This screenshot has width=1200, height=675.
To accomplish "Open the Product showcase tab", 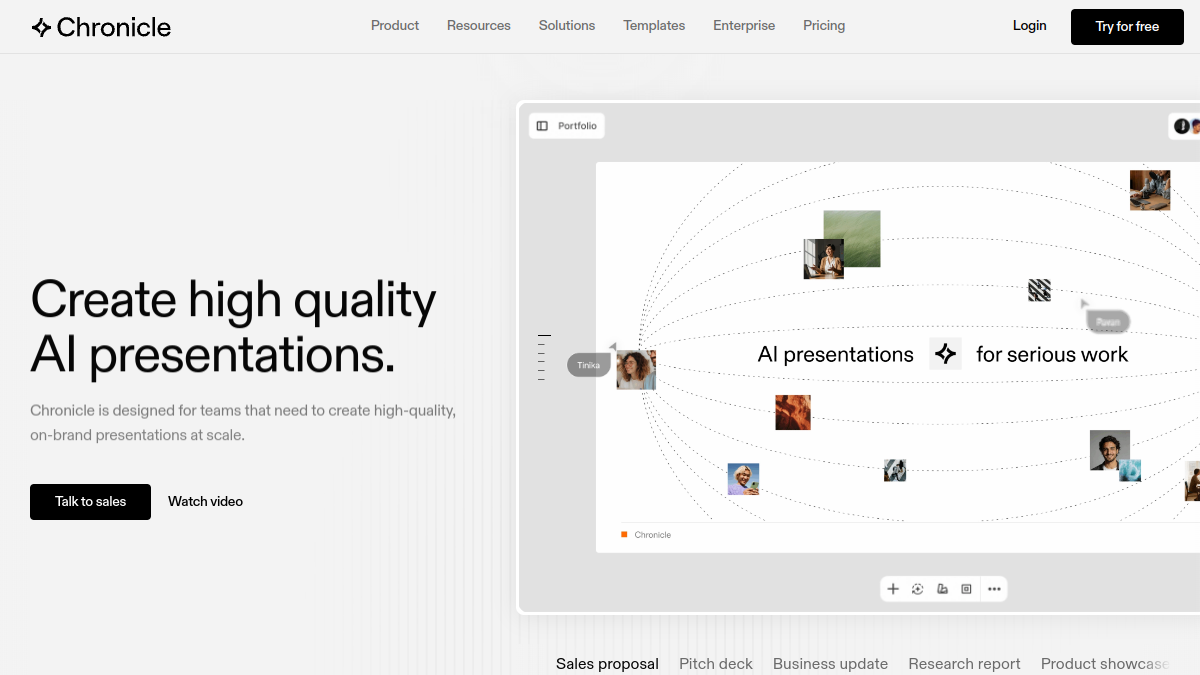I will coord(1105,664).
